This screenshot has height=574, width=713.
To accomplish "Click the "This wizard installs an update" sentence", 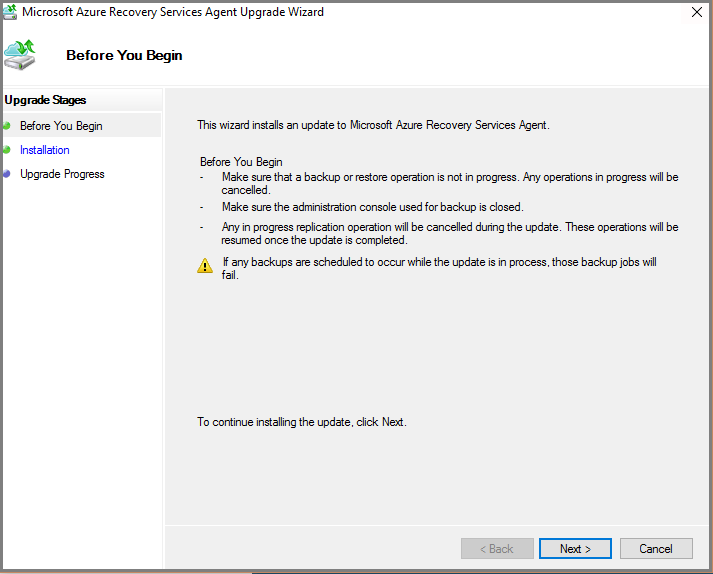I will tap(374, 125).
